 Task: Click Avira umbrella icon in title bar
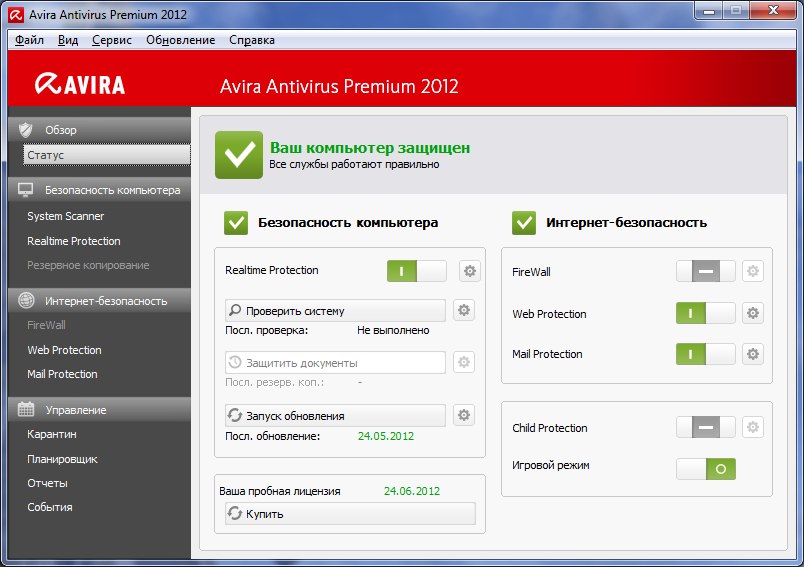pyautogui.click(x=15, y=15)
